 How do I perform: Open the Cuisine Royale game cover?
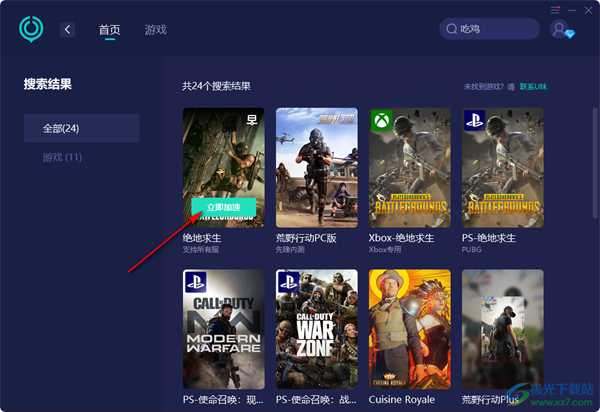pos(410,329)
